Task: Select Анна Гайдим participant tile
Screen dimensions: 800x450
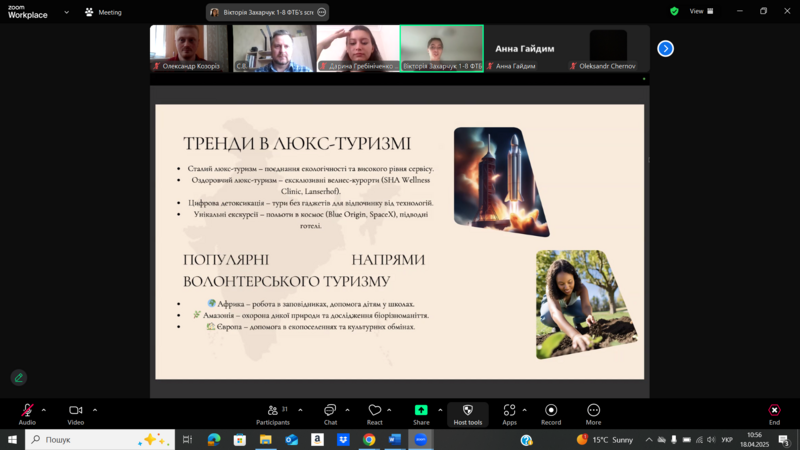Action: (x=525, y=48)
